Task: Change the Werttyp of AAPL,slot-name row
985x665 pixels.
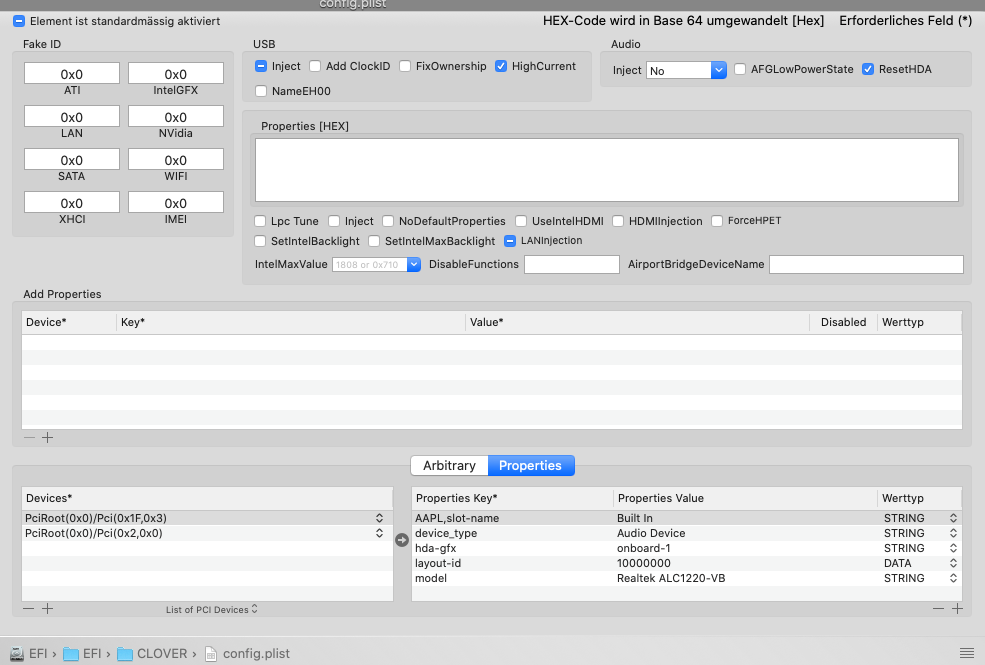Action: (954, 518)
